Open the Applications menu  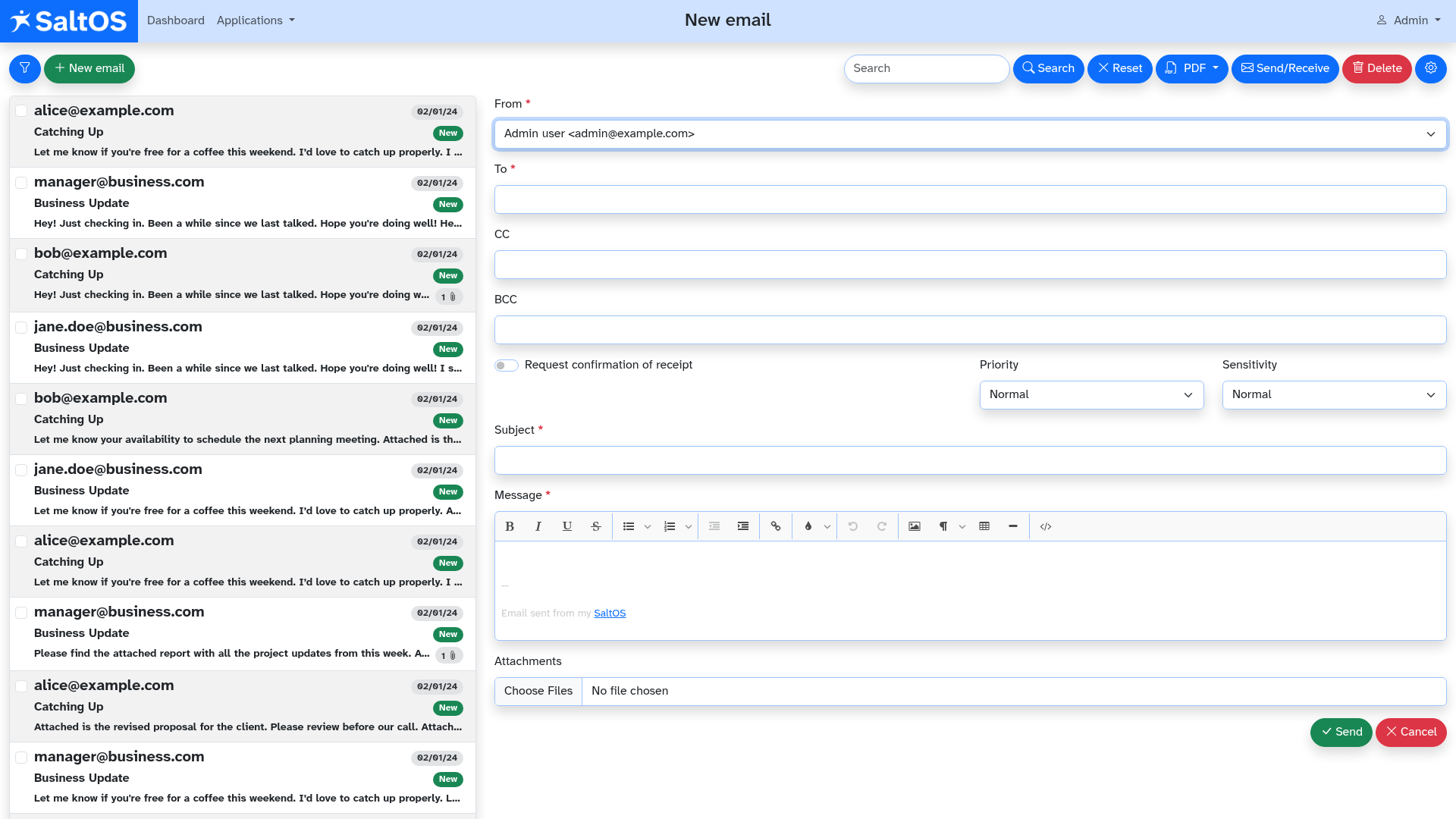(256, 20)
